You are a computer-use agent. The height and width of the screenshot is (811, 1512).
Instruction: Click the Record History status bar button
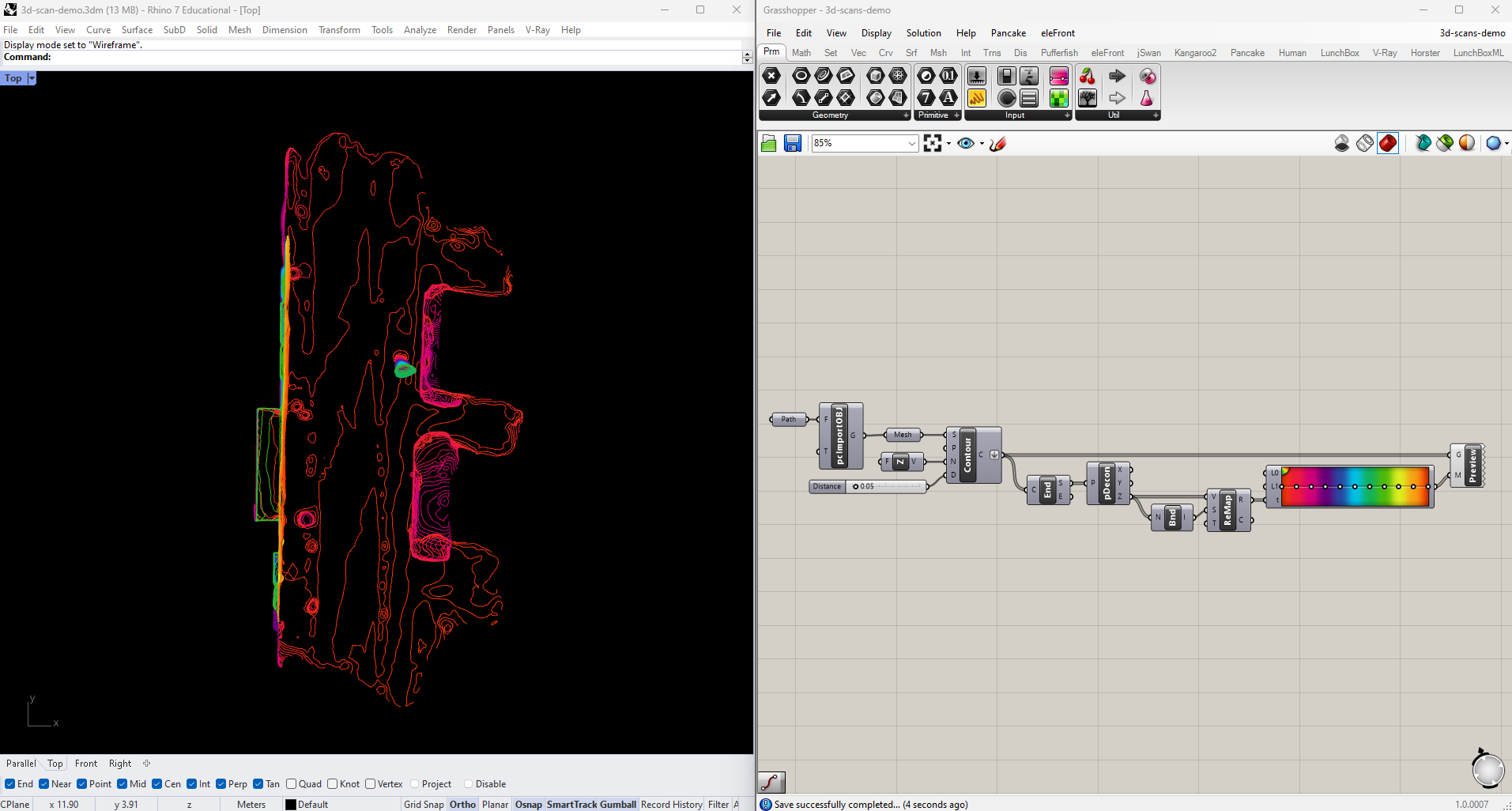pos(671,804)
